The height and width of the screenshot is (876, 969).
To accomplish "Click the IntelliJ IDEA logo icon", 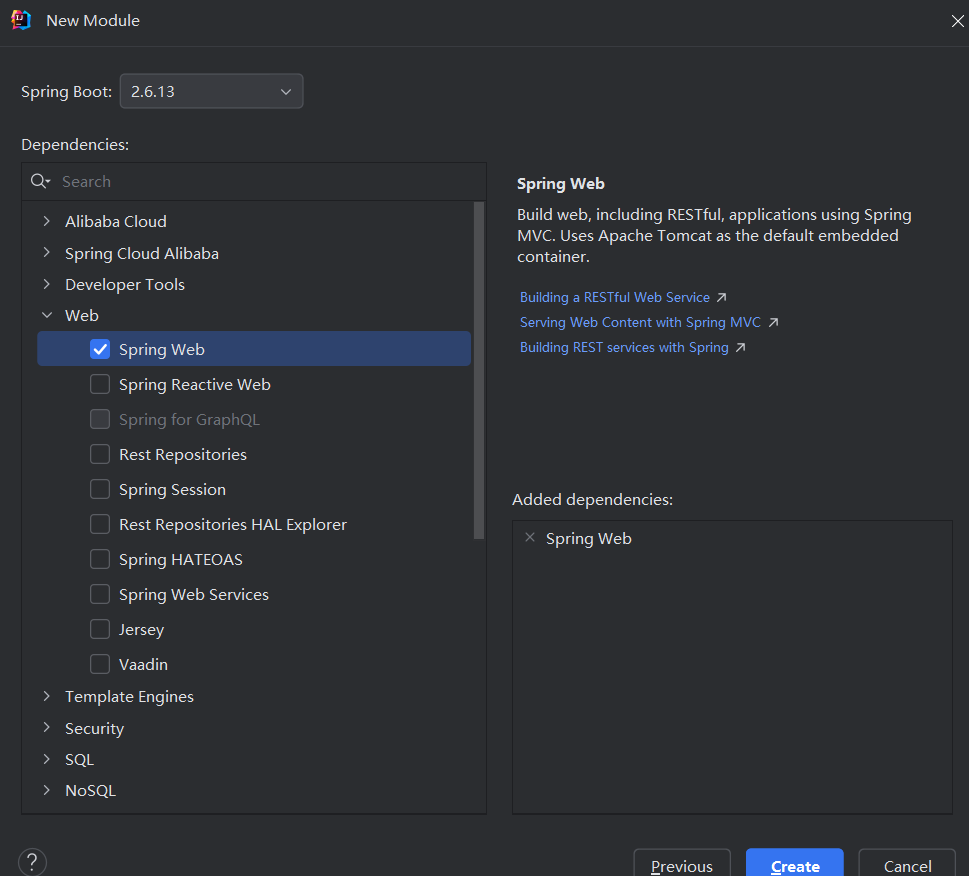I will pyautogui.click(x=21, y=20).
